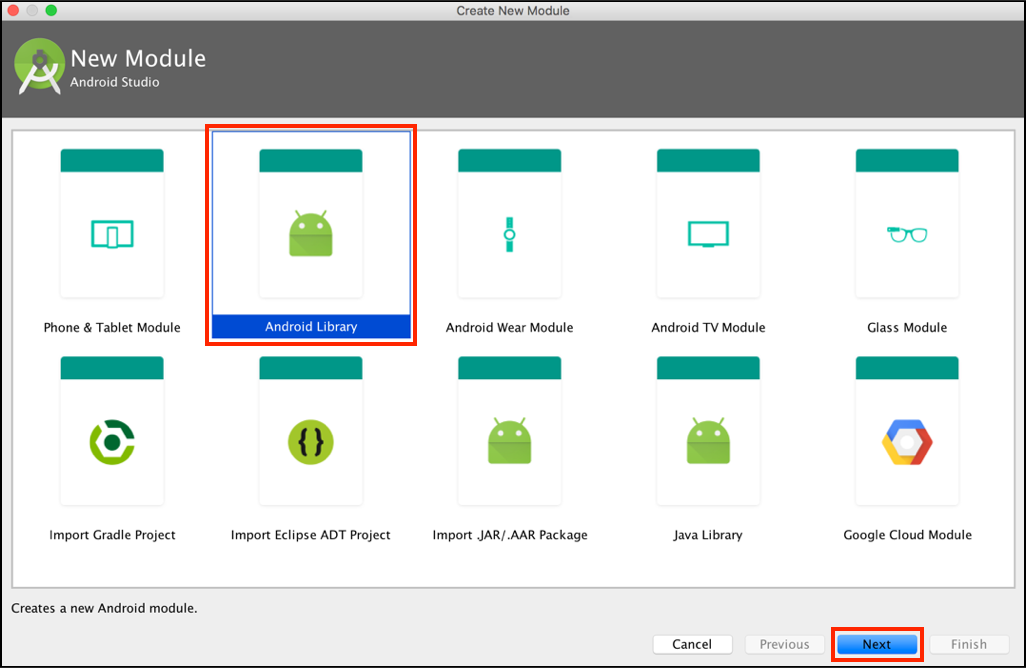Select the Import Gradle Project icon
This screenshot has width=1026, height=668.
click(x=112, y=441)
